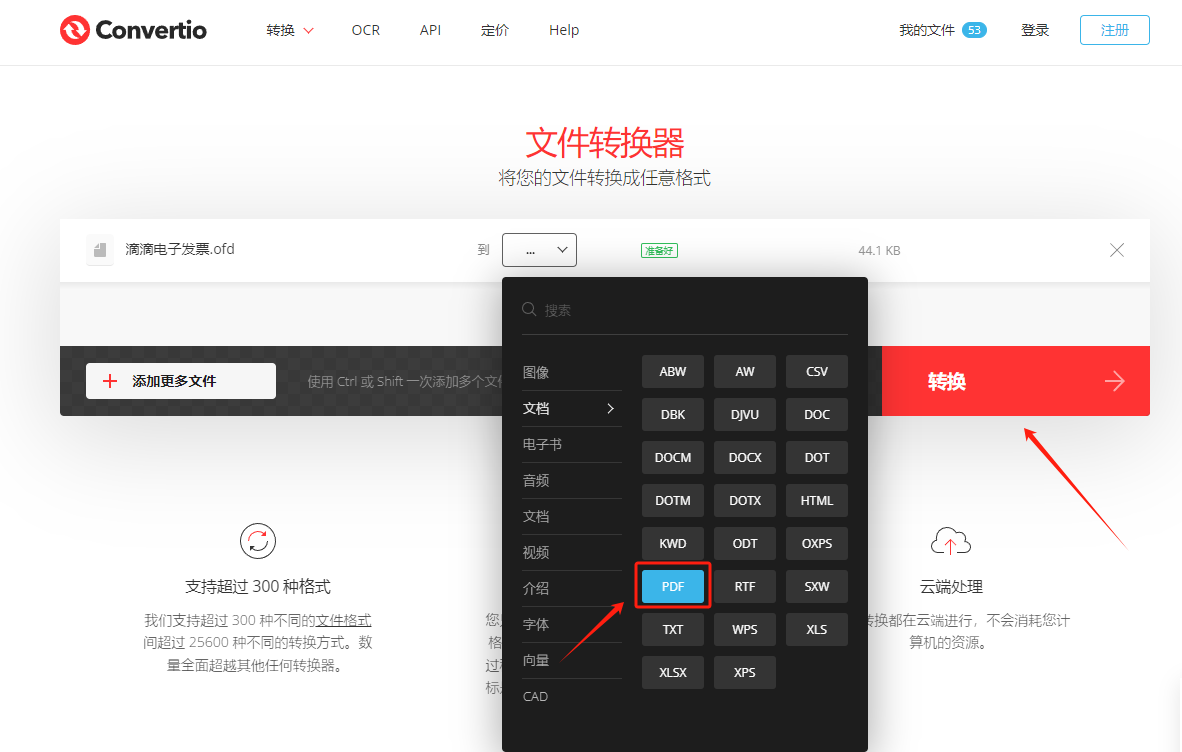Choose XPS format

[x=745, y=672]
